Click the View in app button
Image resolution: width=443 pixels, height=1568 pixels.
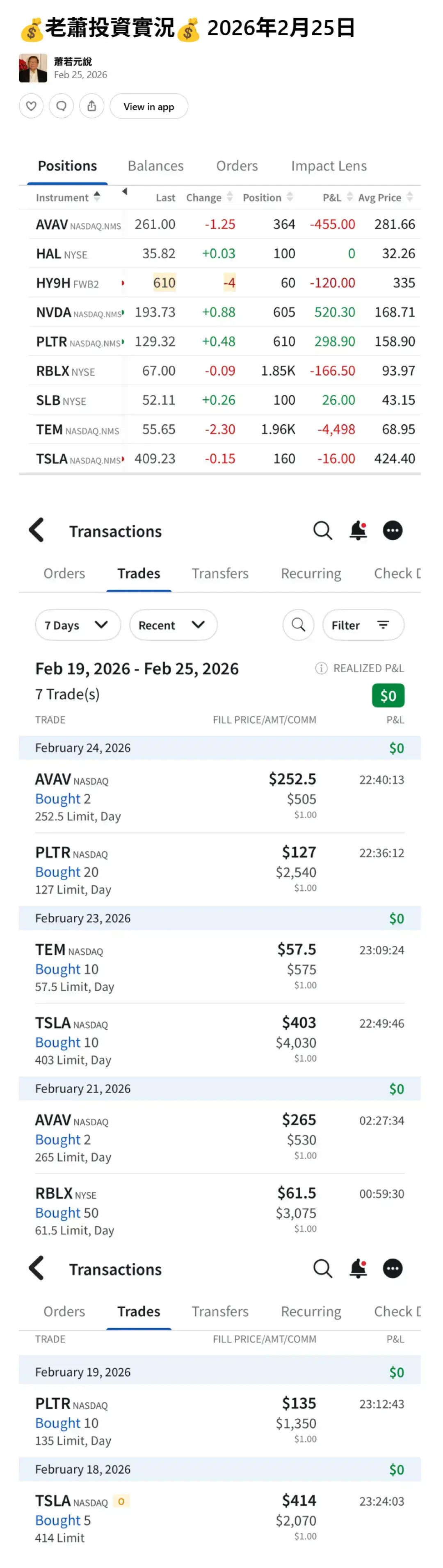click(148, 107)
